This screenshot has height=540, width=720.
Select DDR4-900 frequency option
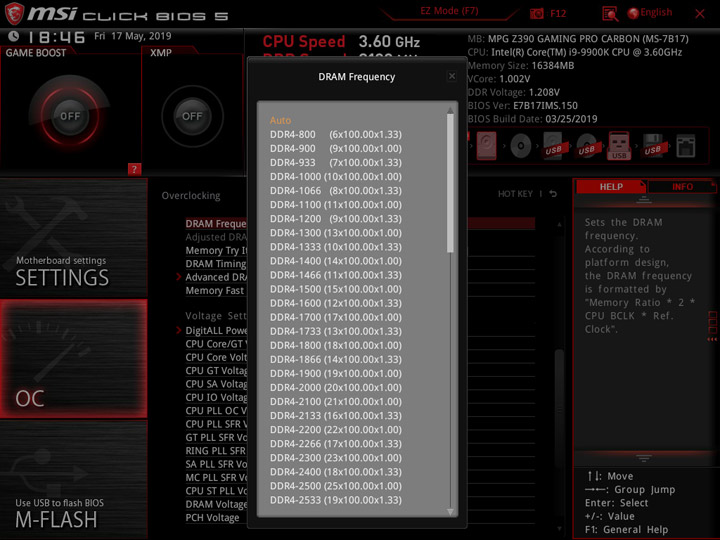[x=336, y=148]
